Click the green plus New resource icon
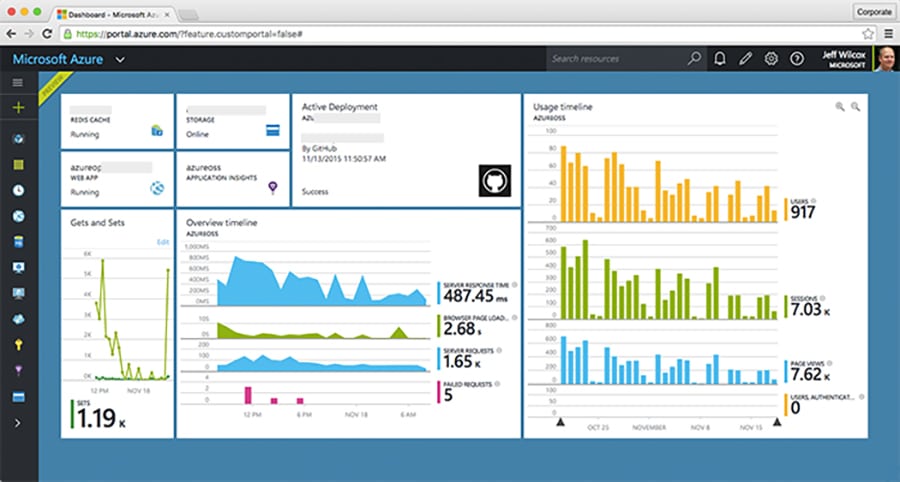The height and width of the screenshot is (482, 900). 18,108
